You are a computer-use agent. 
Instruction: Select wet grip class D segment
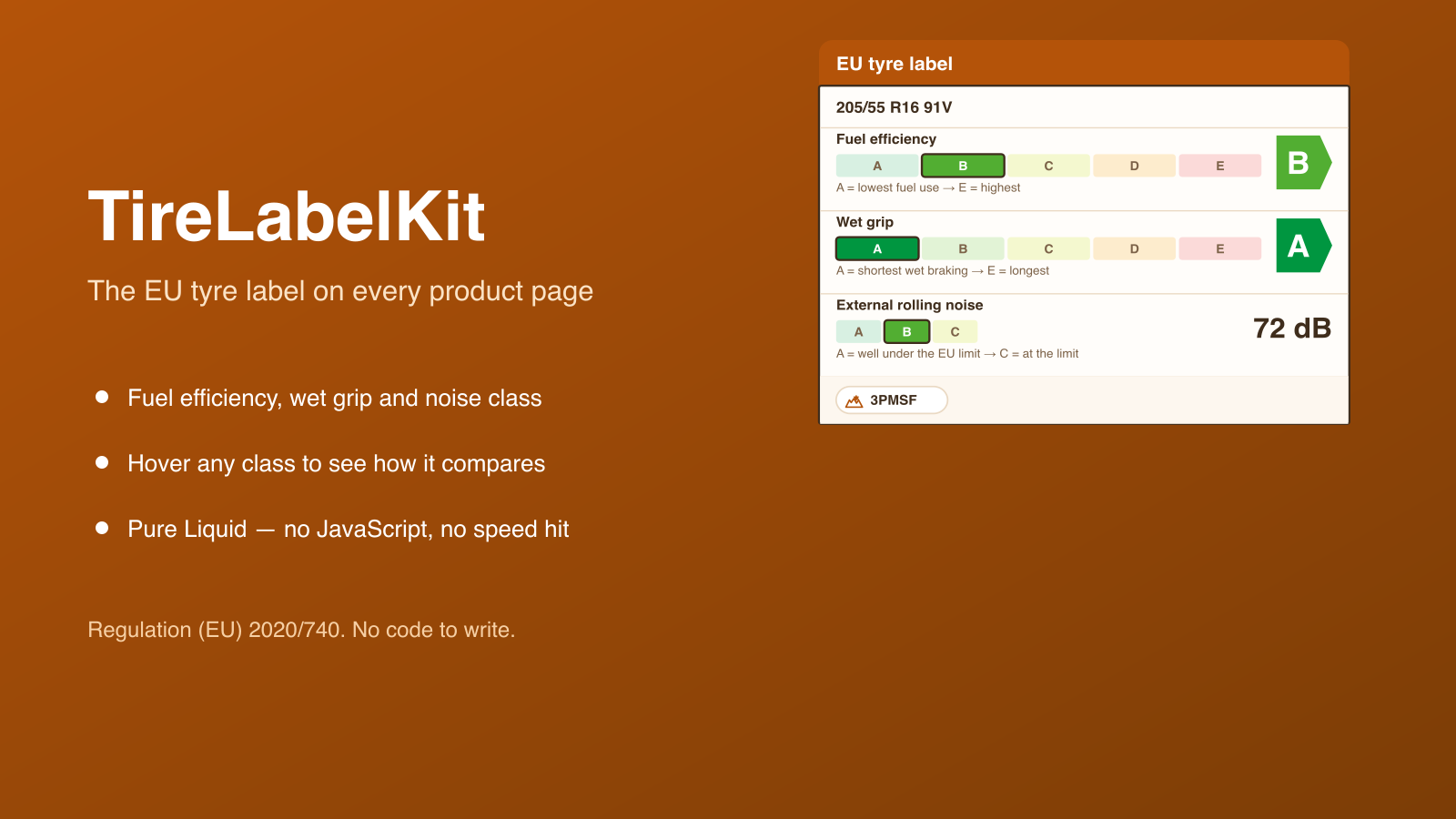click(1134, 248)
